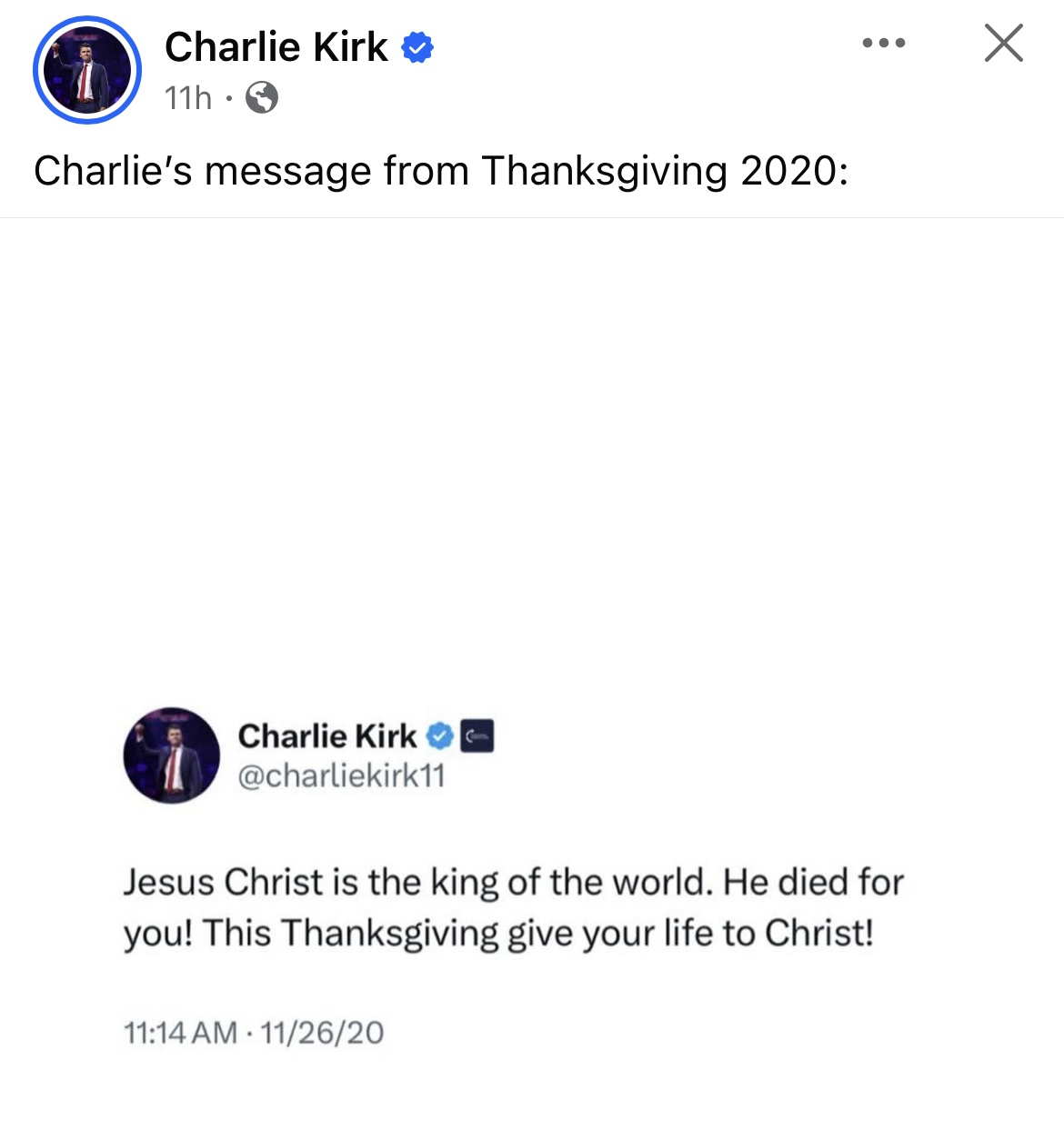Click the words "He died for" in tweet
This screenshot has height=1140, width=1064.
click(813, 882)
